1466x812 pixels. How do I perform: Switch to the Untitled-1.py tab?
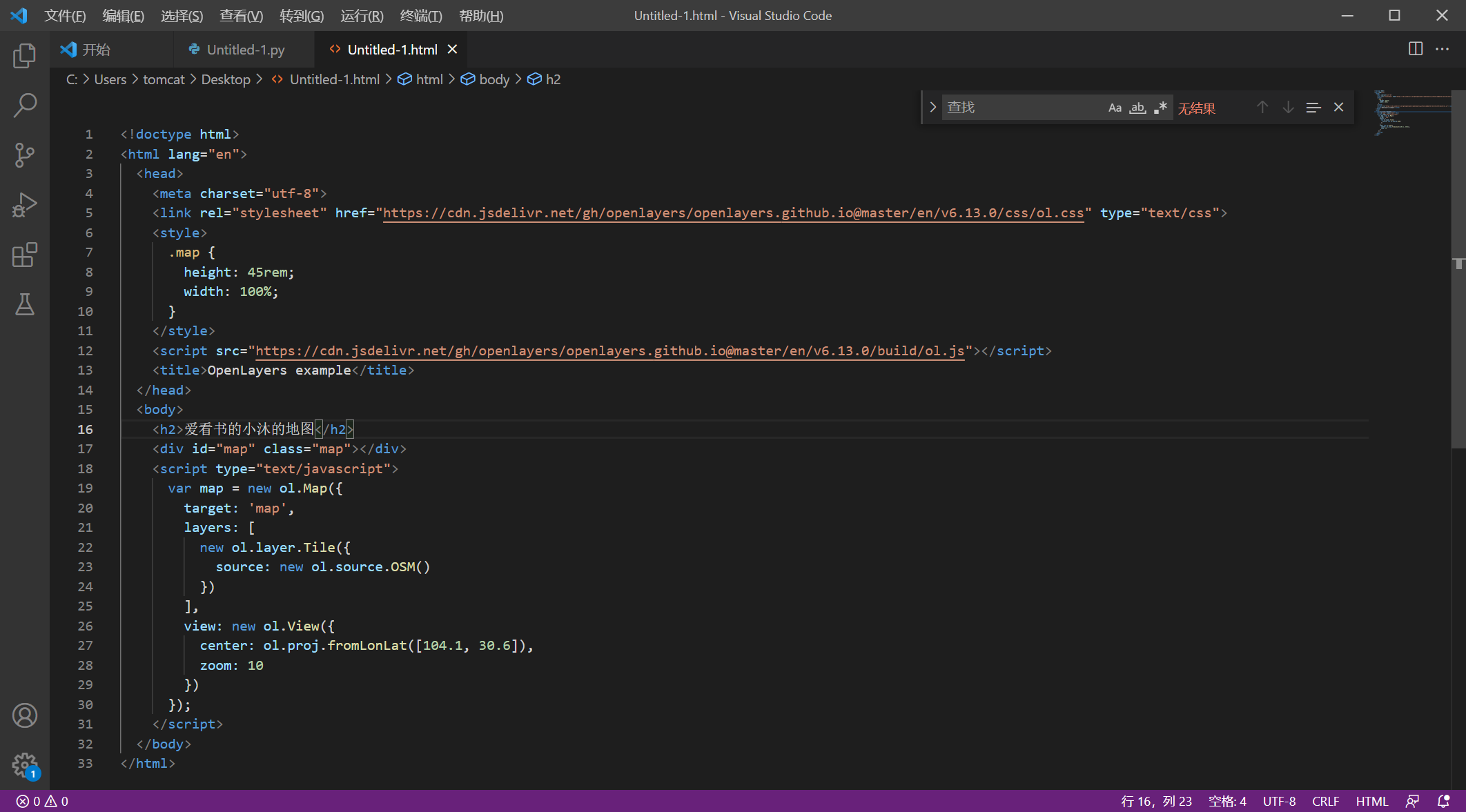point(244,49)
